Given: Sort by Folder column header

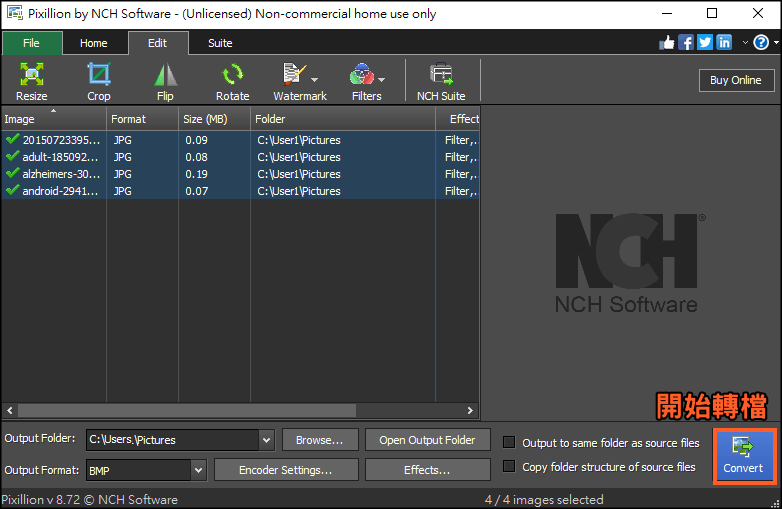Looking at the screenshot, I should pos(343,119).
